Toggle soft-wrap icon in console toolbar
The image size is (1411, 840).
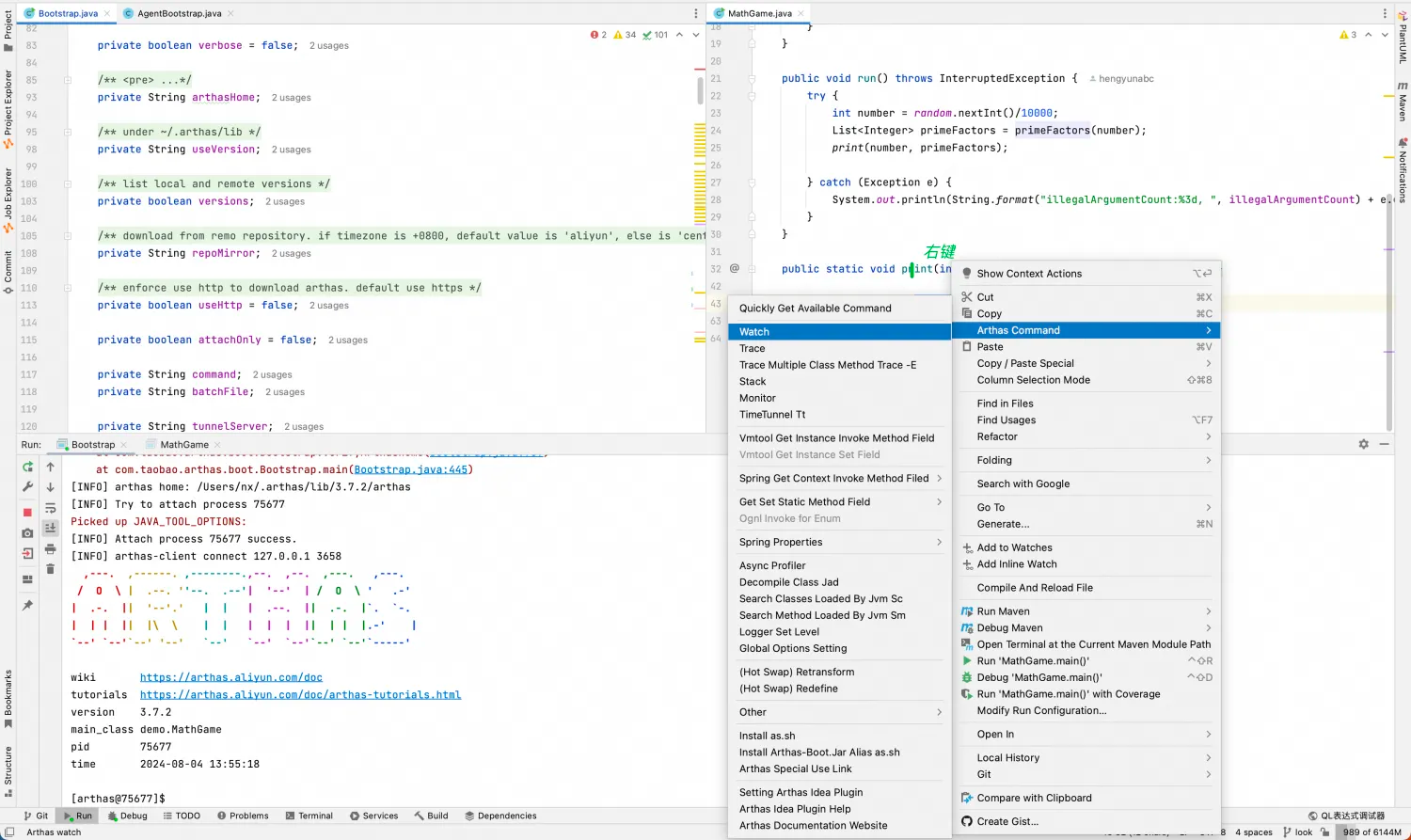pyautogui.click(x=51, y=508)
